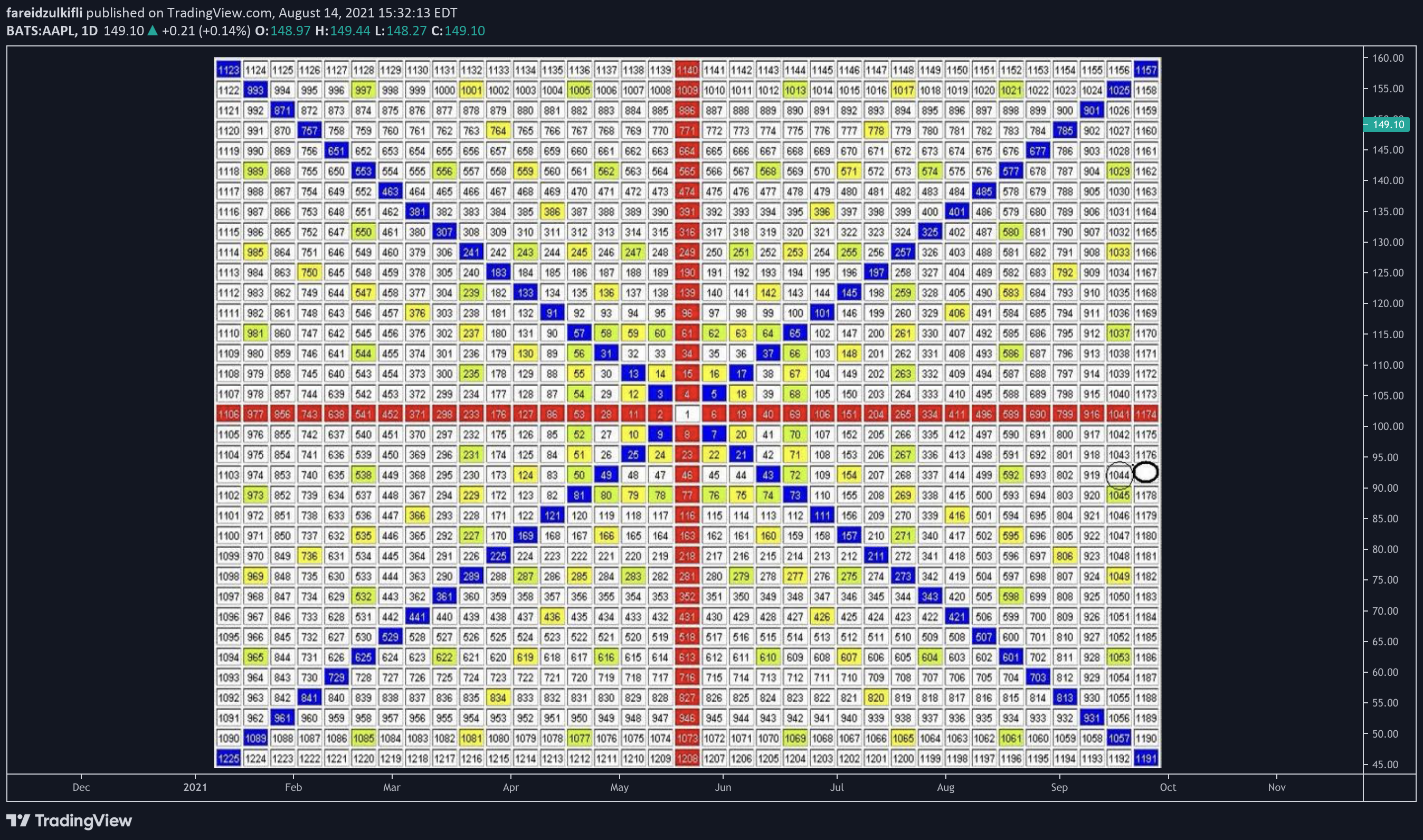
Task: Click the yellow cell 806
Action: coord(1065,556)
